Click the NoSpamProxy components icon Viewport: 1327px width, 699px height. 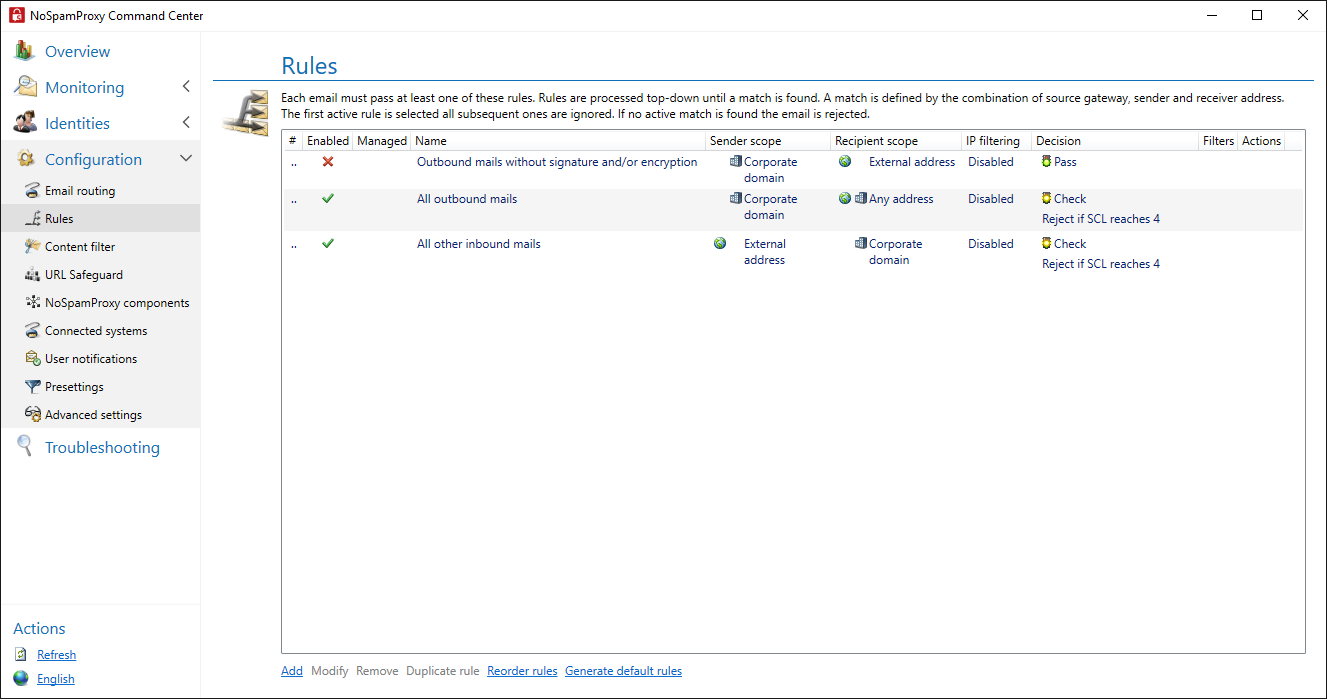pyautogui.click(x=33, y=302)
